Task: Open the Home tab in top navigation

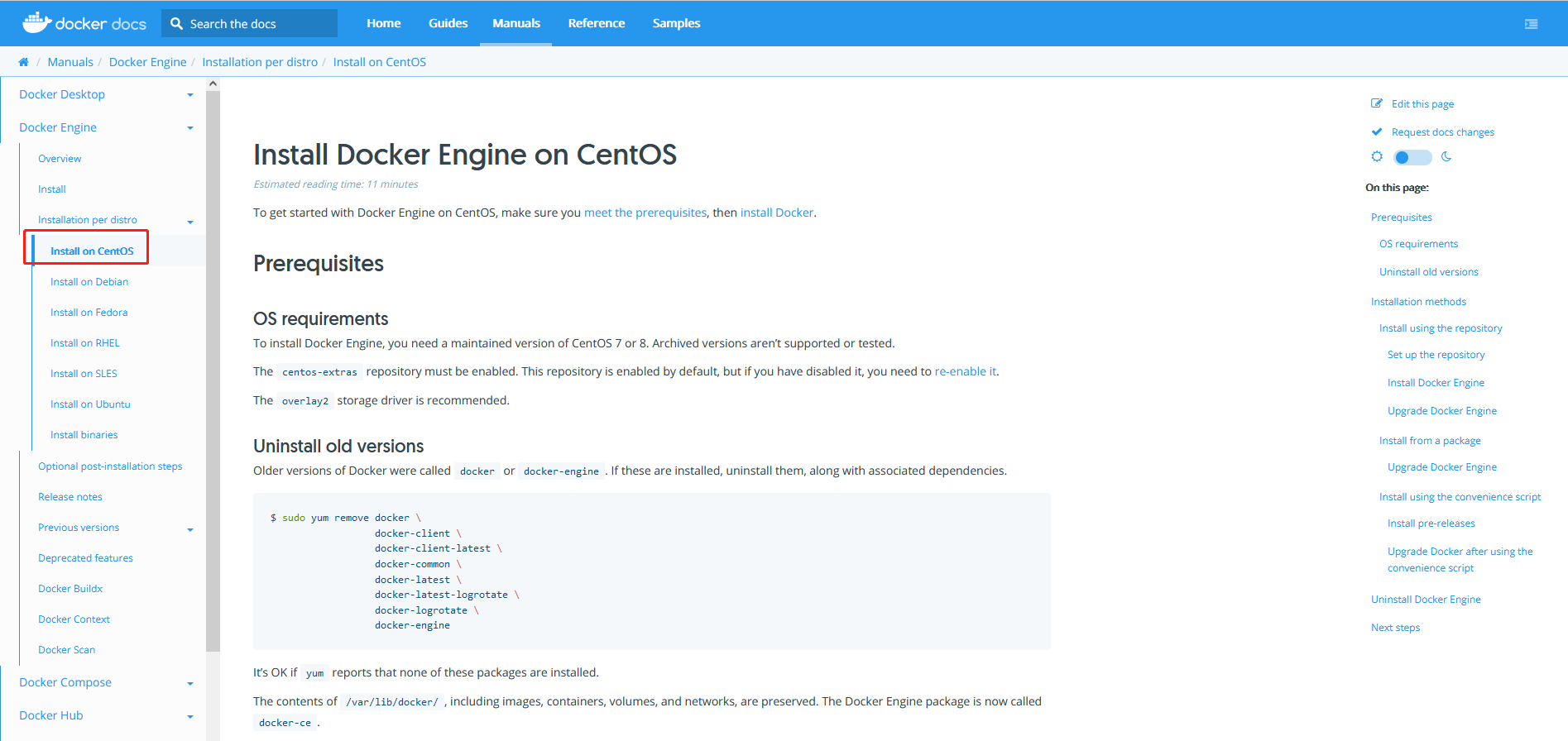Action: (x=384, y=23)
